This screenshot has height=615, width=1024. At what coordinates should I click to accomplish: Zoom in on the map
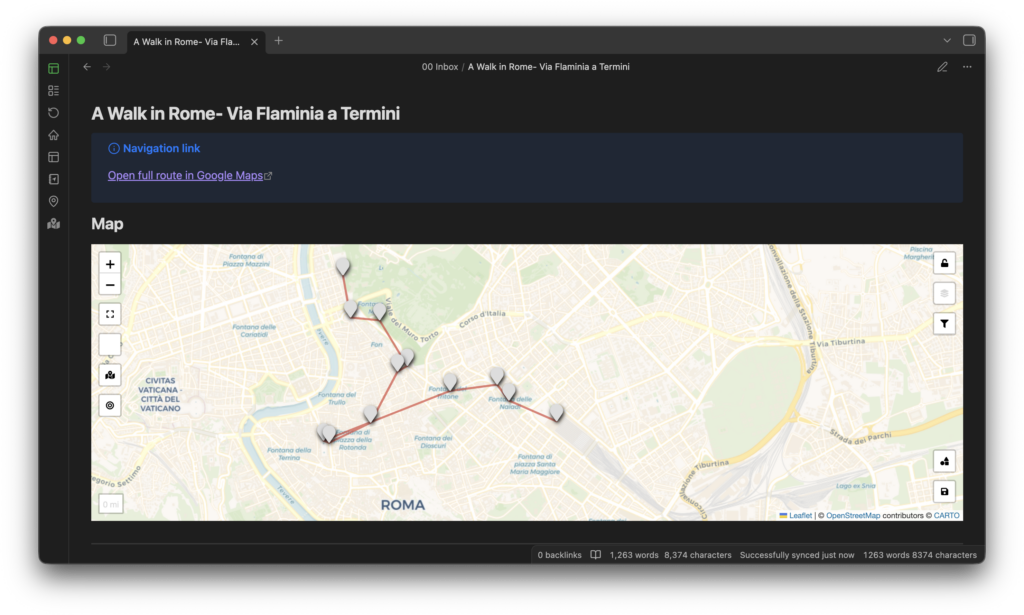[x=110, y=264]
